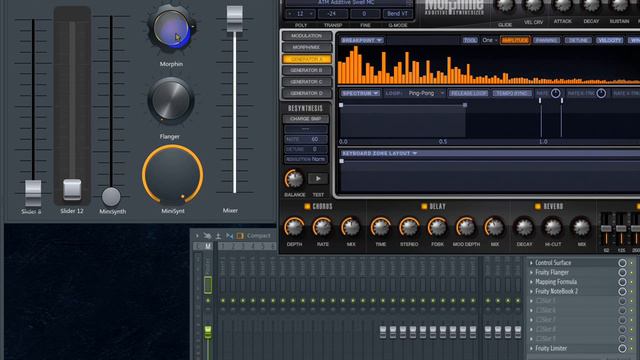Image resolution: width=640 pixels, height=360 pixels.
Task: Adjust the Delay Mix knob
Action: point(494,228)
